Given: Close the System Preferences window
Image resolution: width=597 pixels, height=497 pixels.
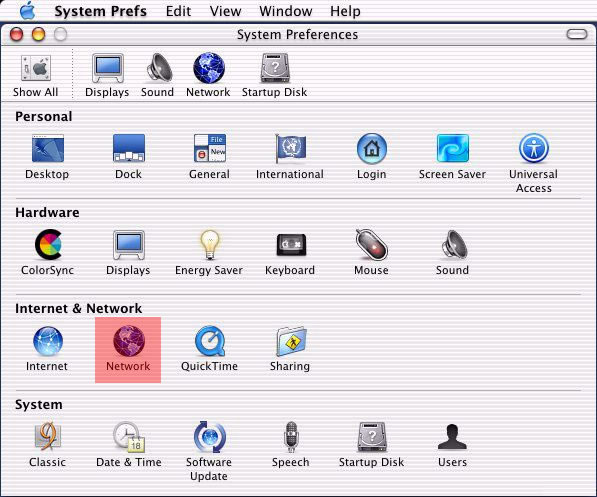Looking at the screenshot, I should 16,34.
